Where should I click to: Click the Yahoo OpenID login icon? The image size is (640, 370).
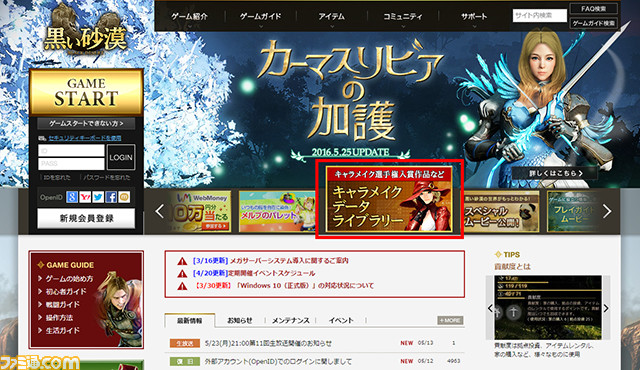[85, 197]
